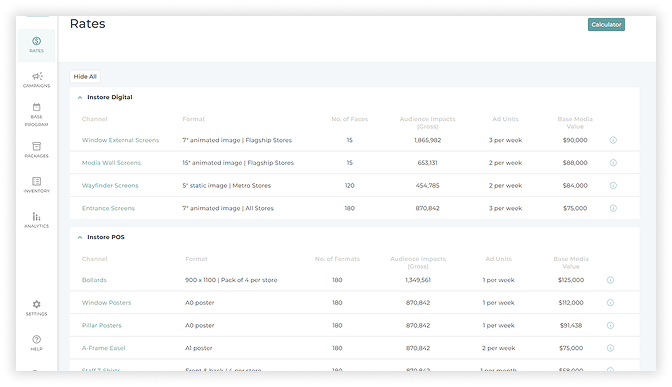This screenshot has width=672, height=387.
Task: Click info icon for Entrance Screens row
Action: [x=613, y=208]
